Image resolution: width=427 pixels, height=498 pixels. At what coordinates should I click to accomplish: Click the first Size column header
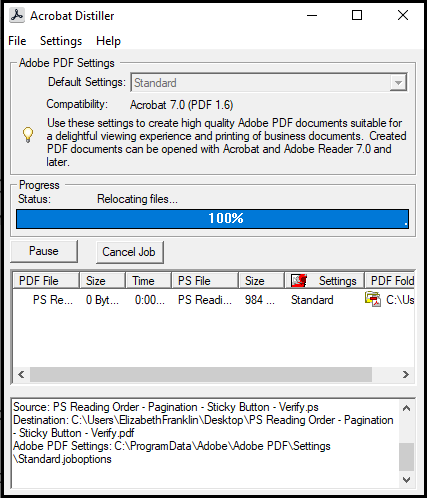[102, 281]
